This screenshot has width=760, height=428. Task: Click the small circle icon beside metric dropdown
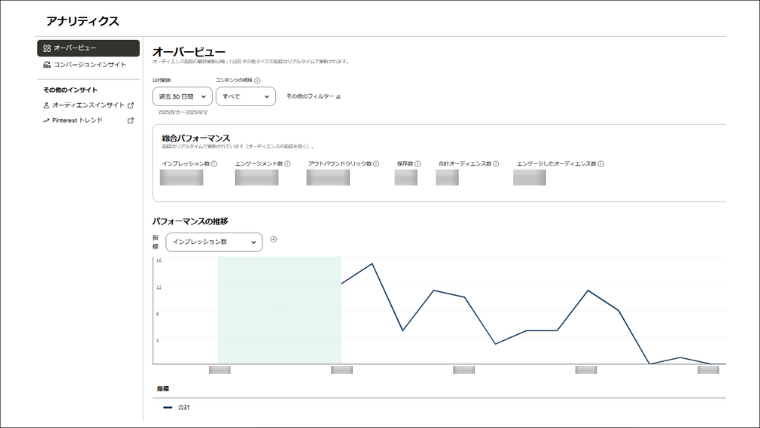click(273, 239)
